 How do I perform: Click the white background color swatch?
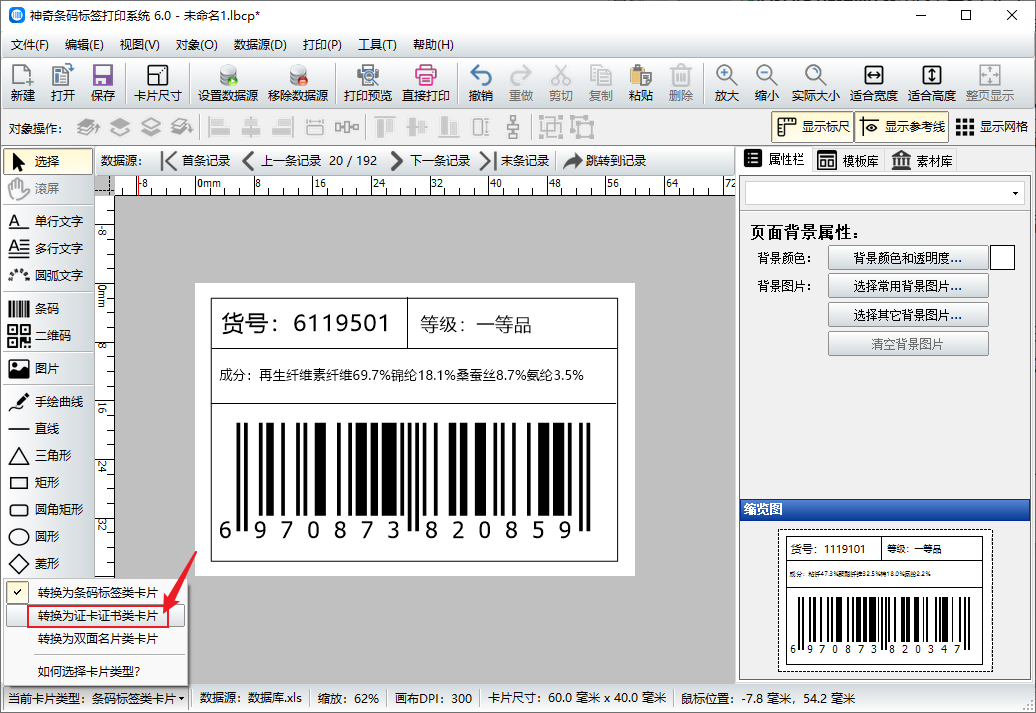click(x=1002, y=258)
